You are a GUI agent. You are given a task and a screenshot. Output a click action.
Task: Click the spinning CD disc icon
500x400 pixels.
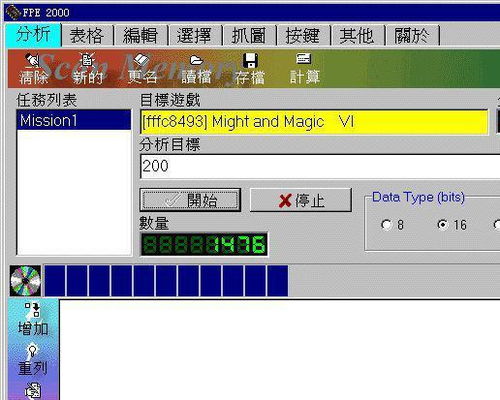click(x=25, y=281)
